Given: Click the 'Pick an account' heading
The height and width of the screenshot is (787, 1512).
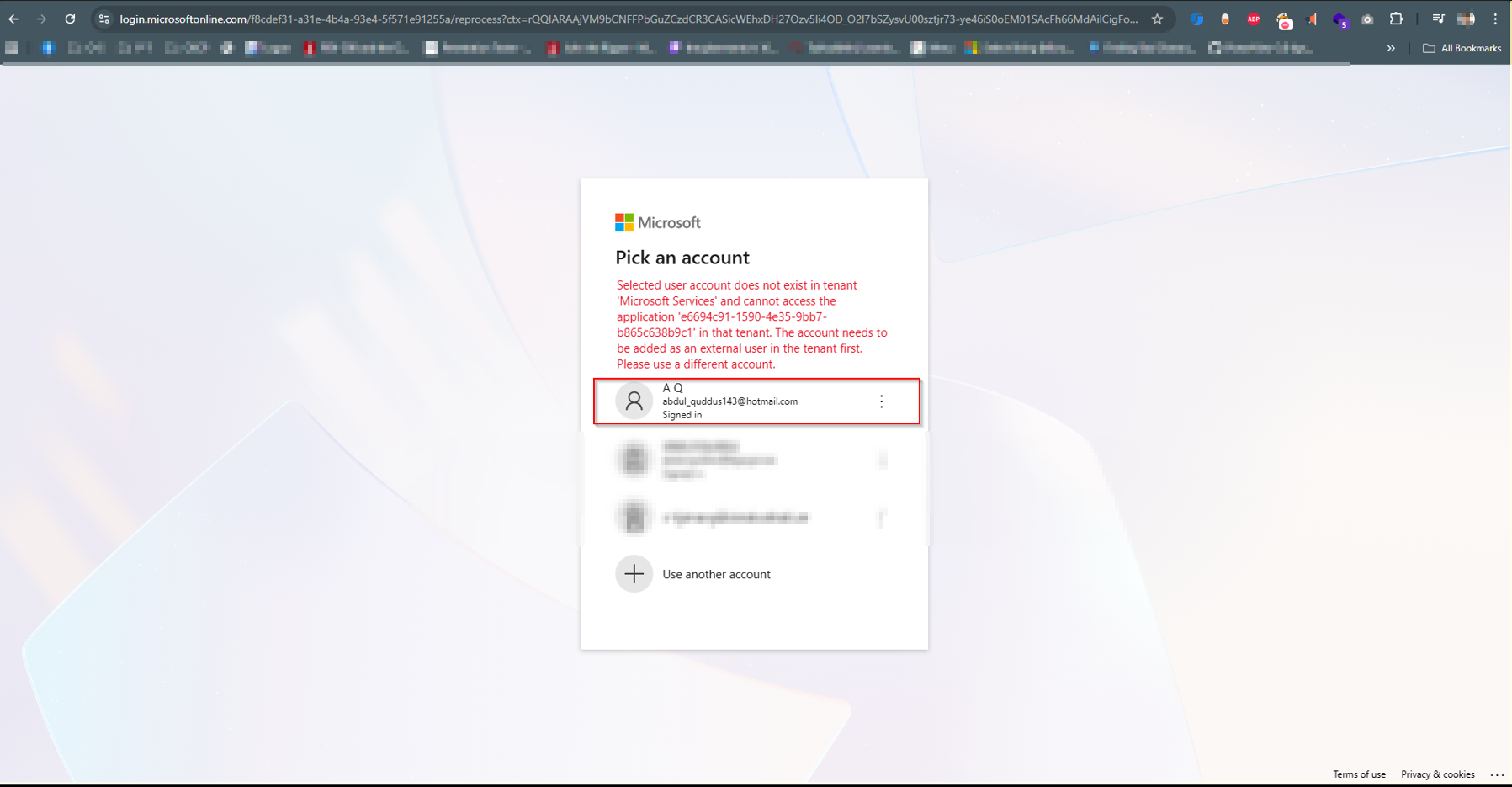Looking at the screenshot, I should (x=682, y=258).
